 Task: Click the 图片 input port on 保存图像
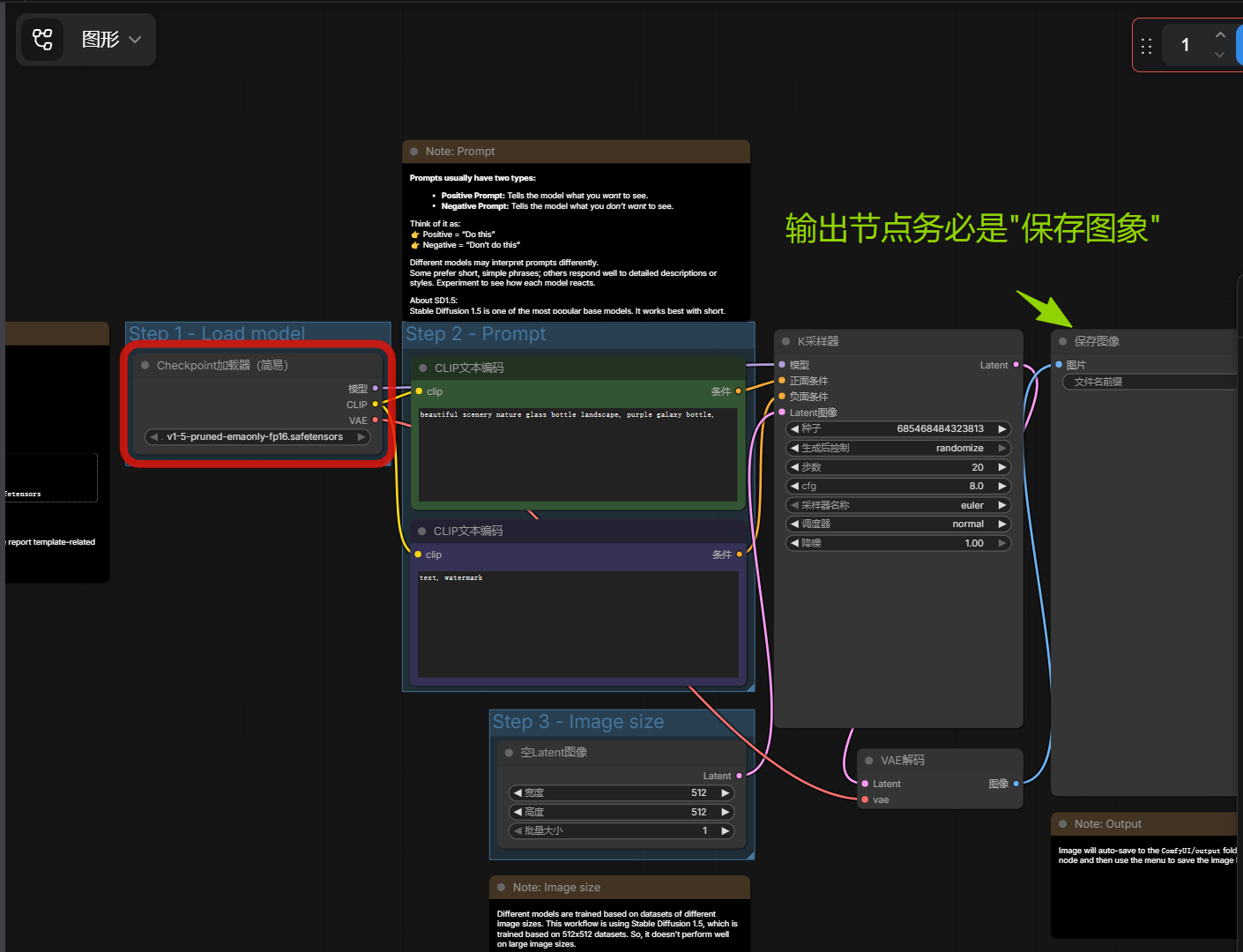click(1059, 365)
